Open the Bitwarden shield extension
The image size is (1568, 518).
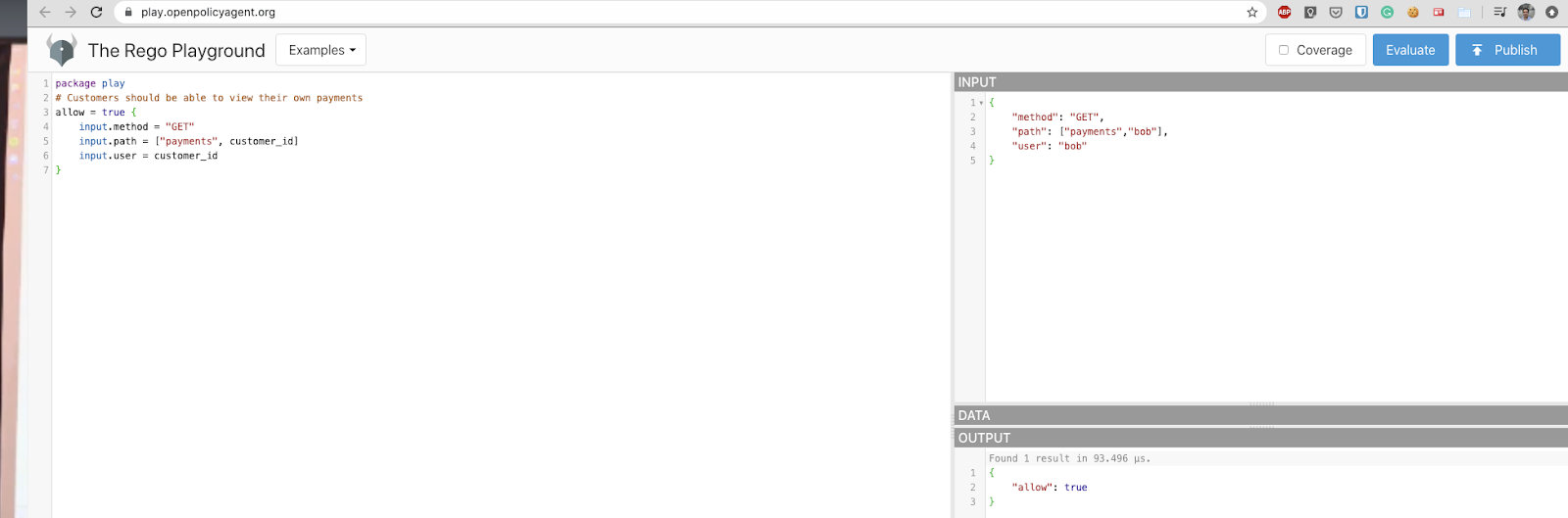[x=1361, y=12]
